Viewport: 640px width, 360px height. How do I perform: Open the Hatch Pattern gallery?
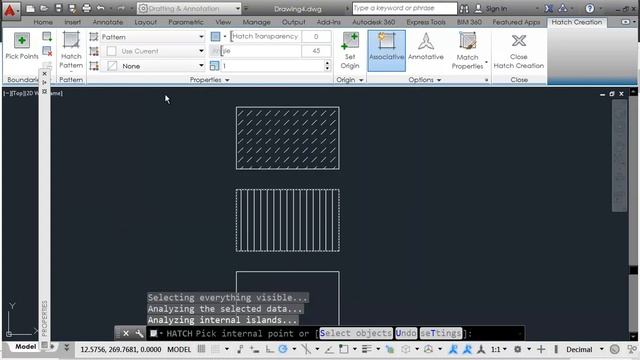tap(71, 51)
